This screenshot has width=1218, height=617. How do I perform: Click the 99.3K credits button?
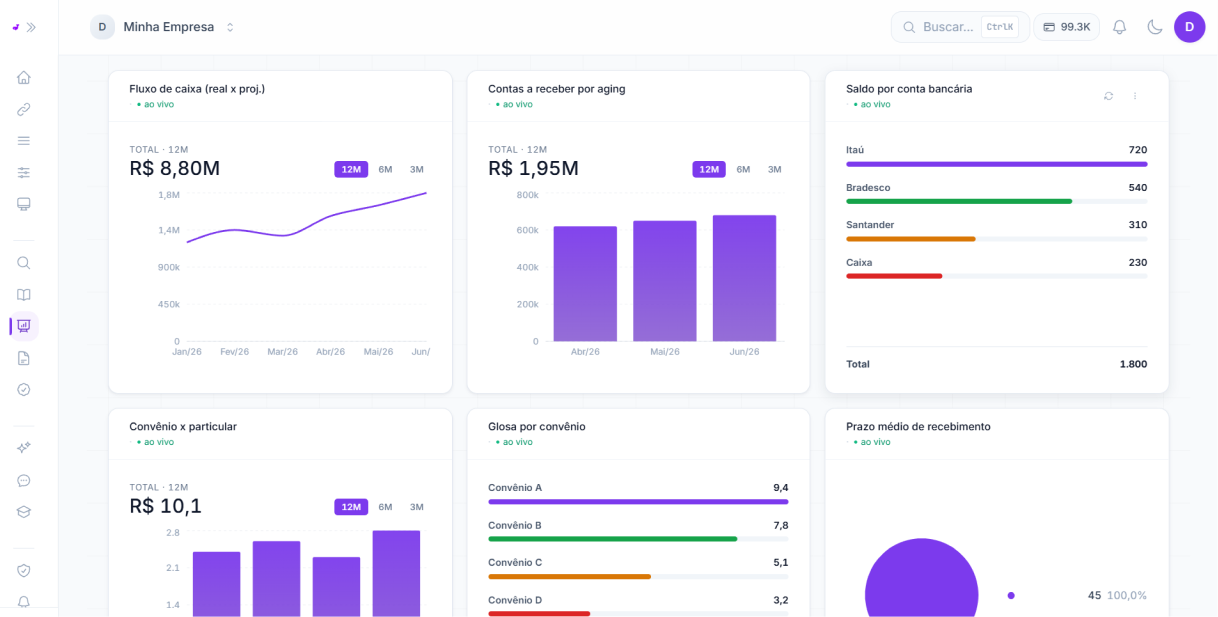[1067, 27]
